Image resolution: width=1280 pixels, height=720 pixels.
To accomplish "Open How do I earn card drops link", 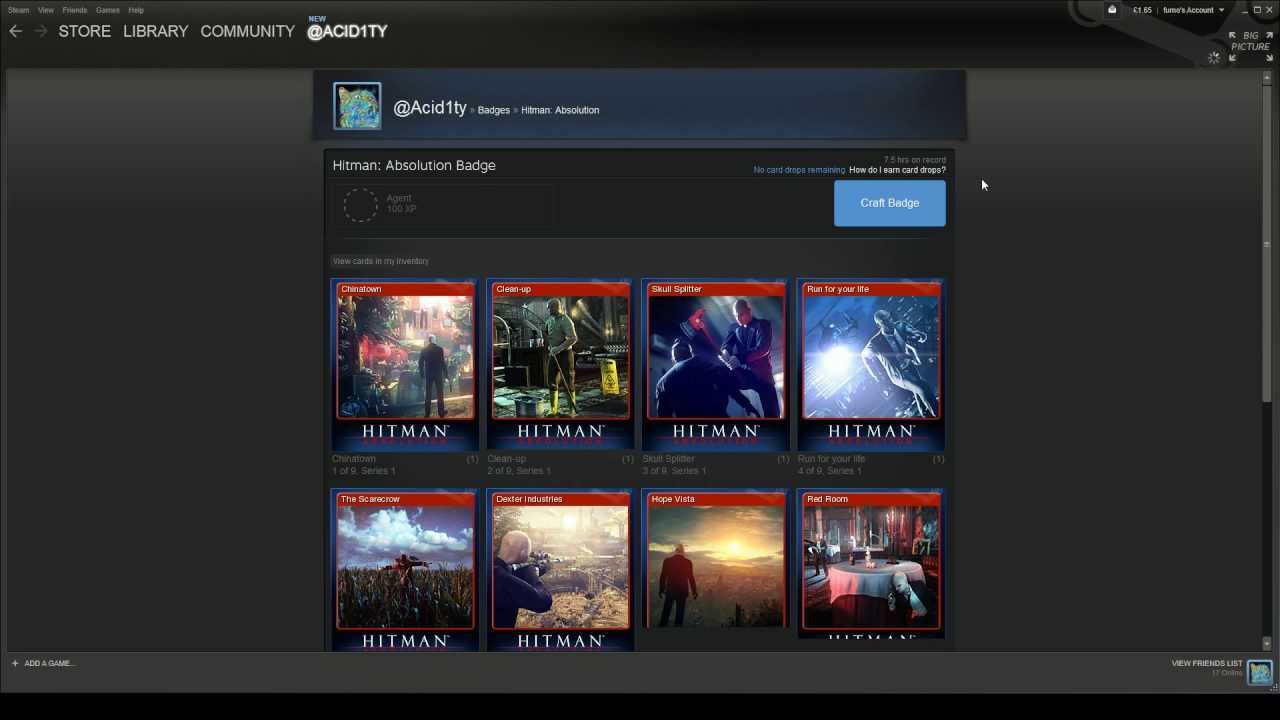I will click(897, 170).
